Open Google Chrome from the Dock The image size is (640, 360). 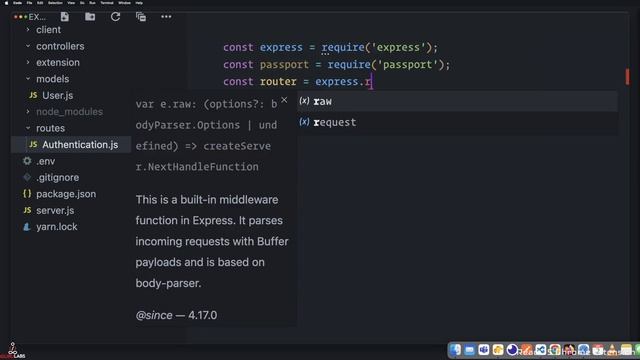[555, 350]
